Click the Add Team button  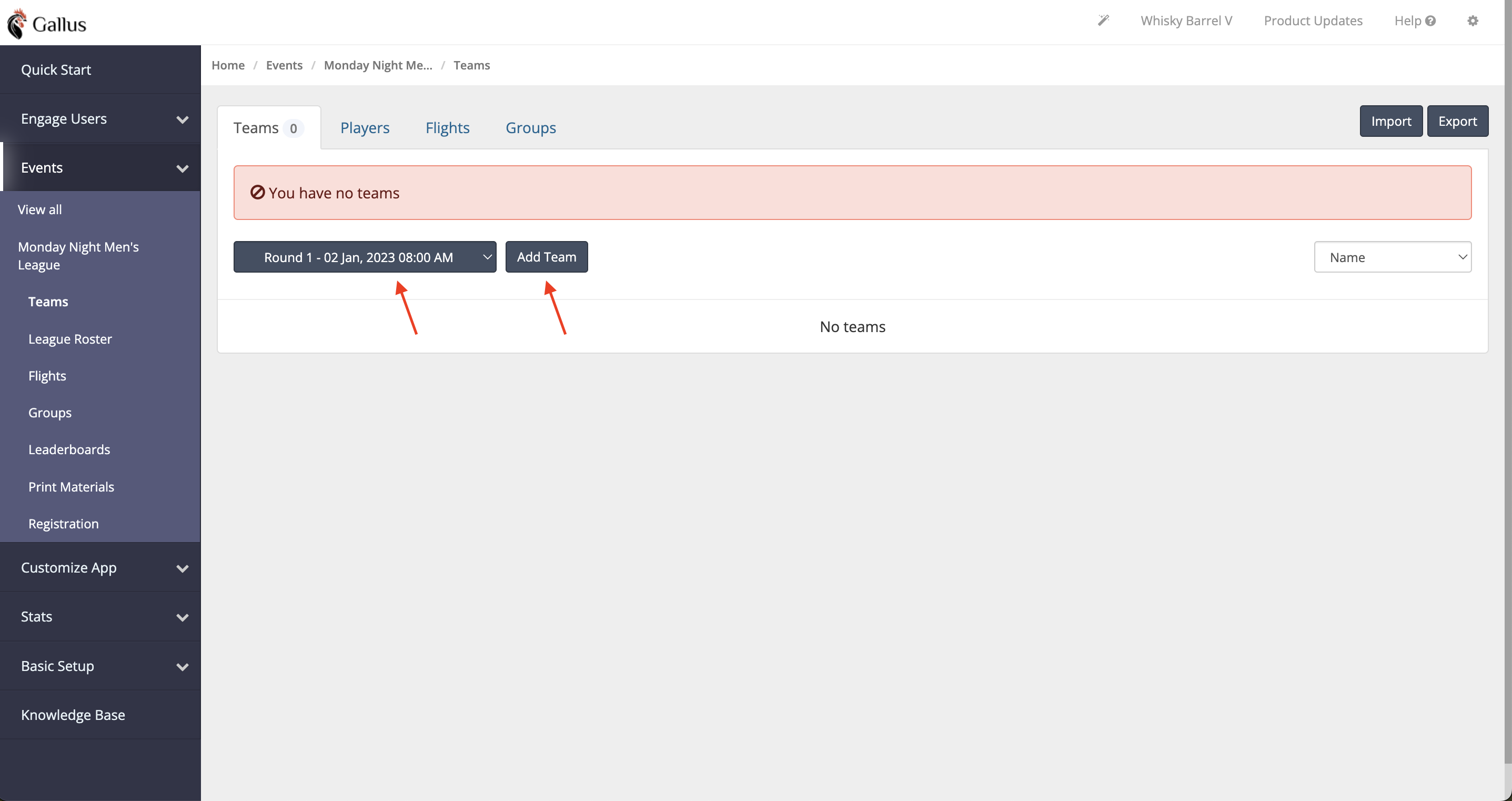point(547,257)
